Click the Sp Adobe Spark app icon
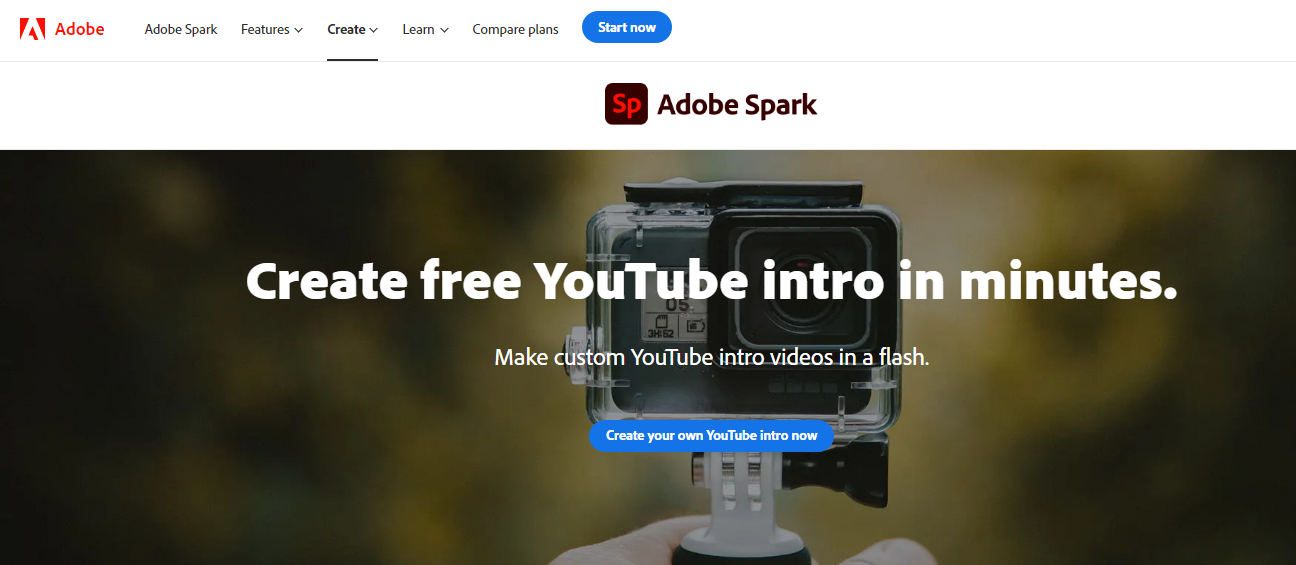This screenshot has width=1296, height=565. tap(626, 104)
